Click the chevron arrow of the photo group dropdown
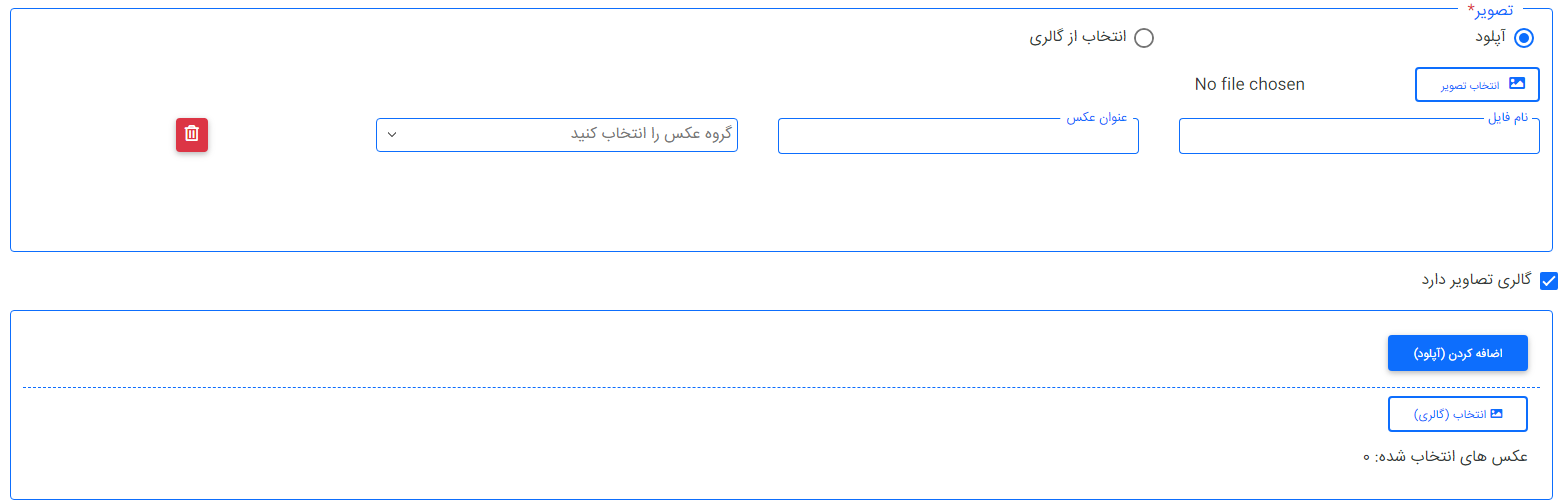 [392, 135]
